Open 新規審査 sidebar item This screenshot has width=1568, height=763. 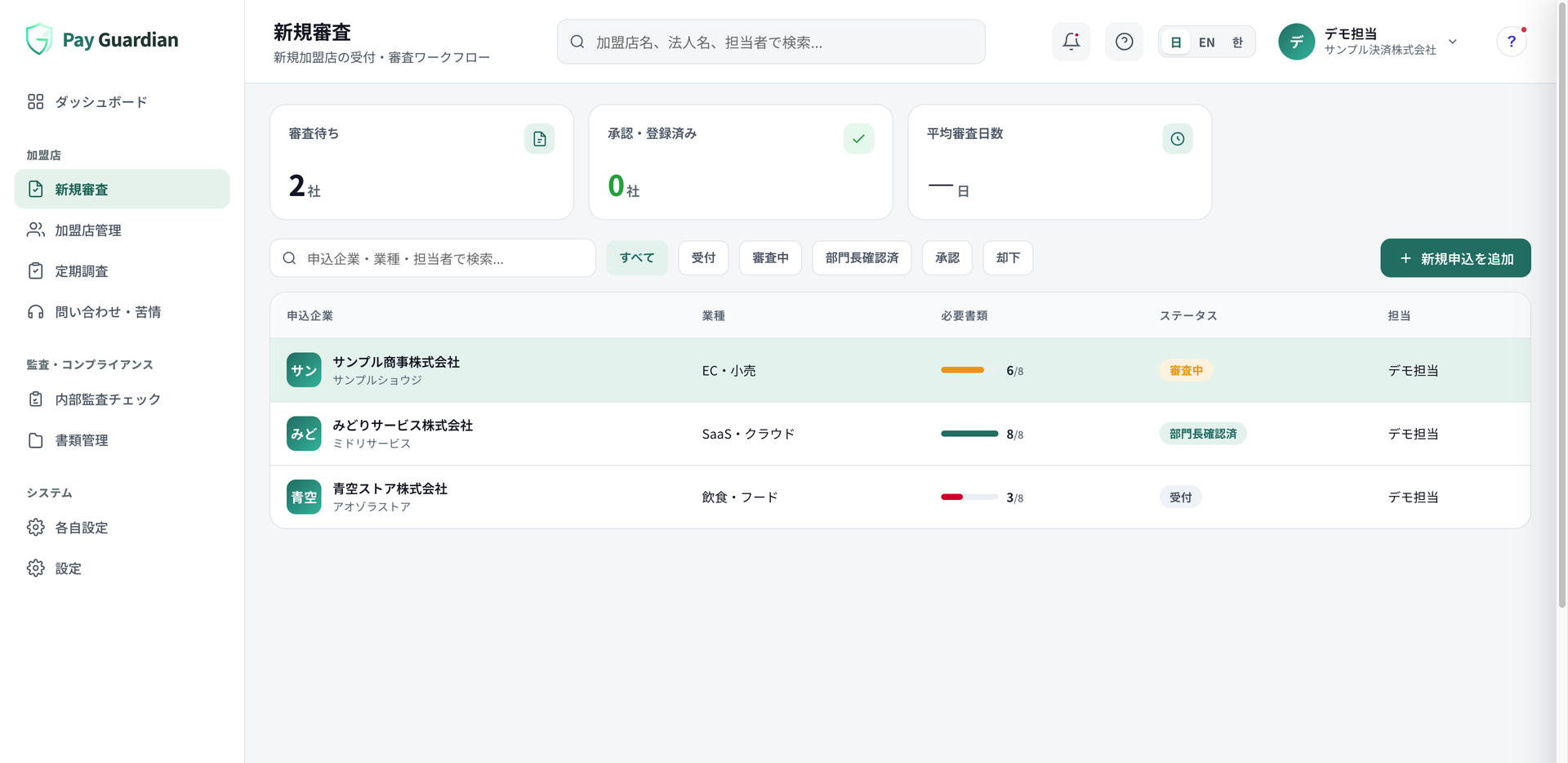(x=122, y=190)
